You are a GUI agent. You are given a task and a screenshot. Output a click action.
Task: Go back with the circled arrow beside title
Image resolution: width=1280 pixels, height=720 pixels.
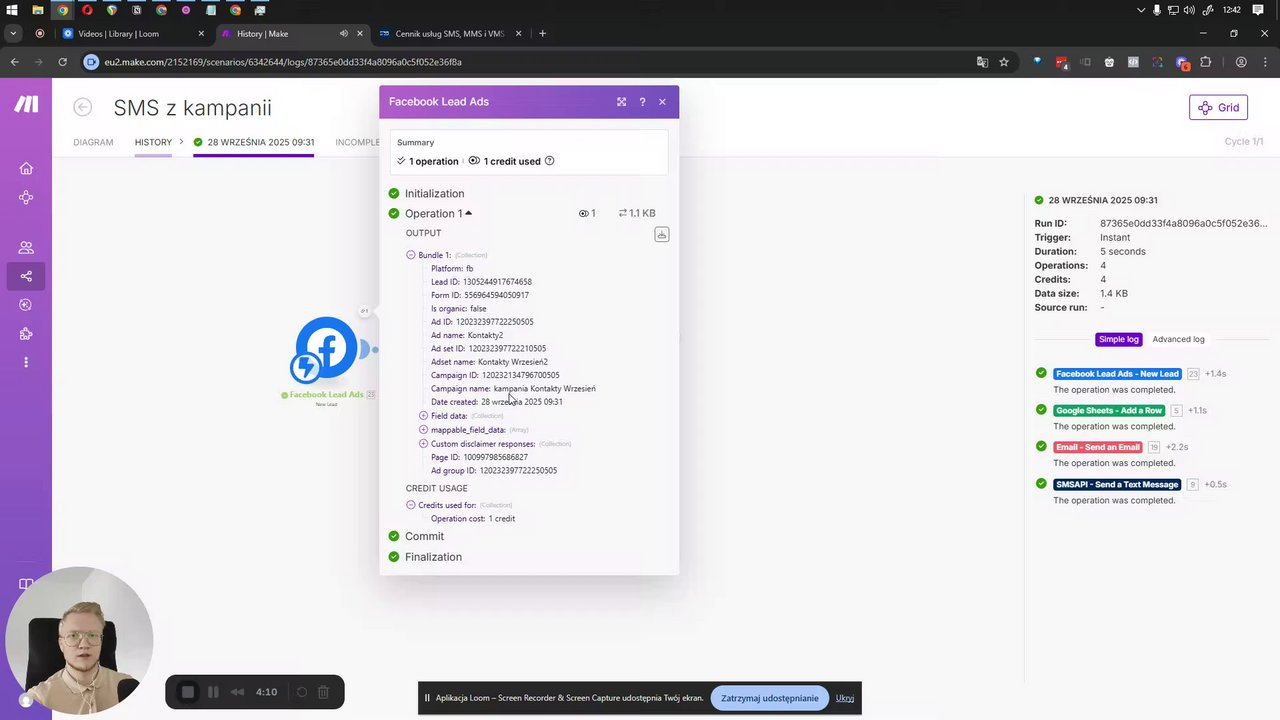pyautogui.click(x=83, y=107)
